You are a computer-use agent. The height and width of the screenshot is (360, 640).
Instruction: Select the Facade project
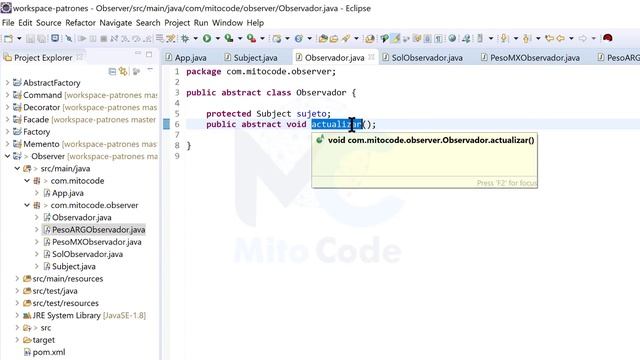pyautogui.click(x=36, y=119)
